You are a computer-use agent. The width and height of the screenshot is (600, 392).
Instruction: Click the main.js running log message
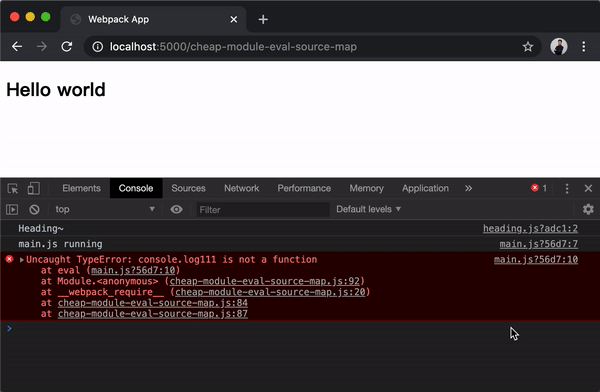coord(60,244)
